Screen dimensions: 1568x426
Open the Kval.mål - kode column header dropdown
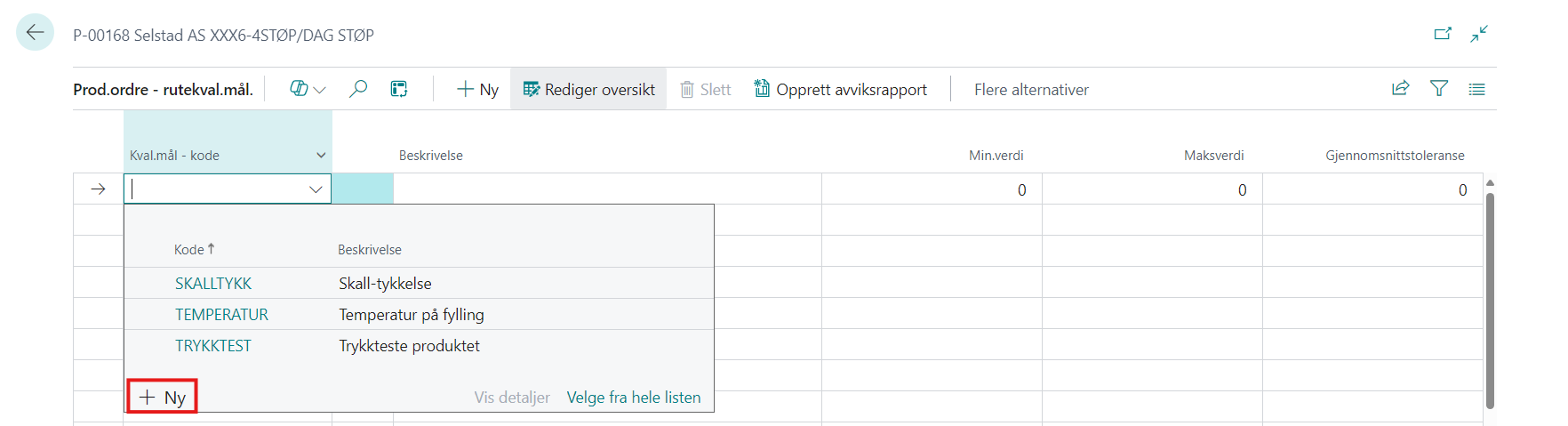click(321, 156)
